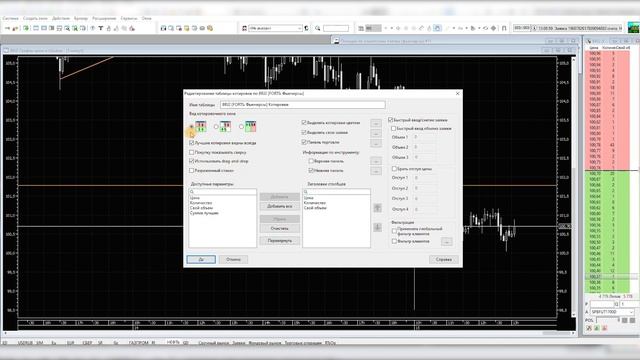Open the 'Система' menu
The image size is (640, 360).
point(10,18)
